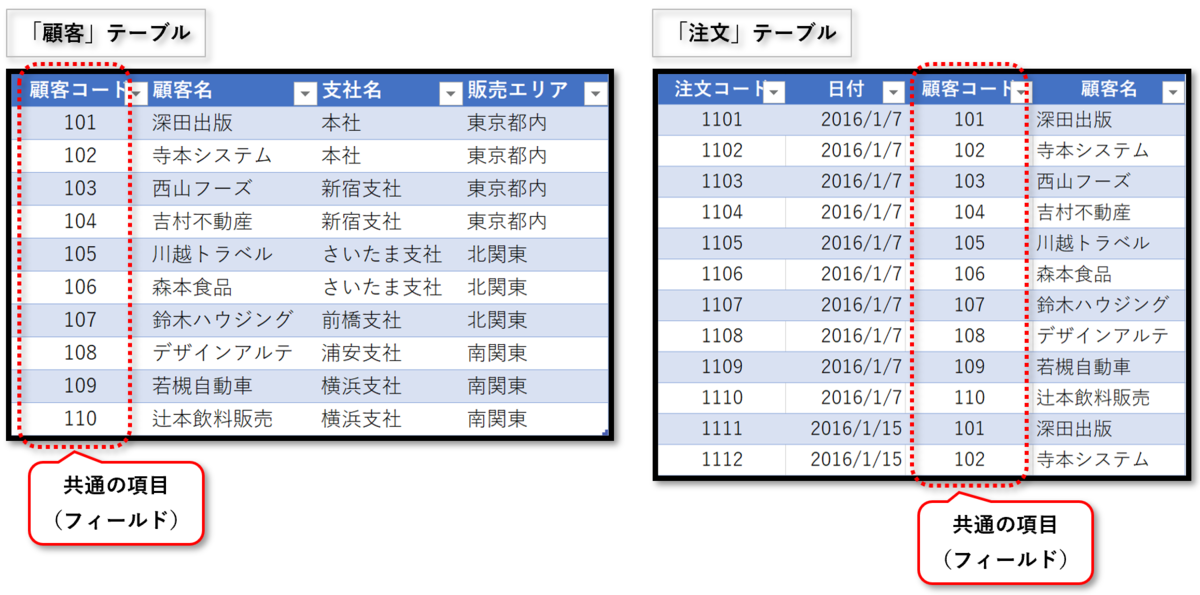
Task: Click 鈴木ハウジング in the 注文 table
Action: 1101,305
